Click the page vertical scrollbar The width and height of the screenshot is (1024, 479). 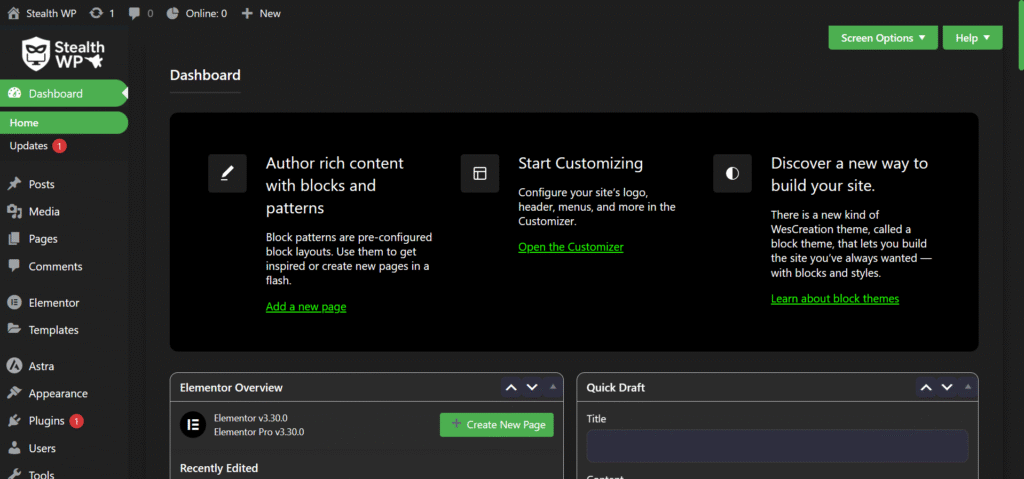click(1021, 33)
